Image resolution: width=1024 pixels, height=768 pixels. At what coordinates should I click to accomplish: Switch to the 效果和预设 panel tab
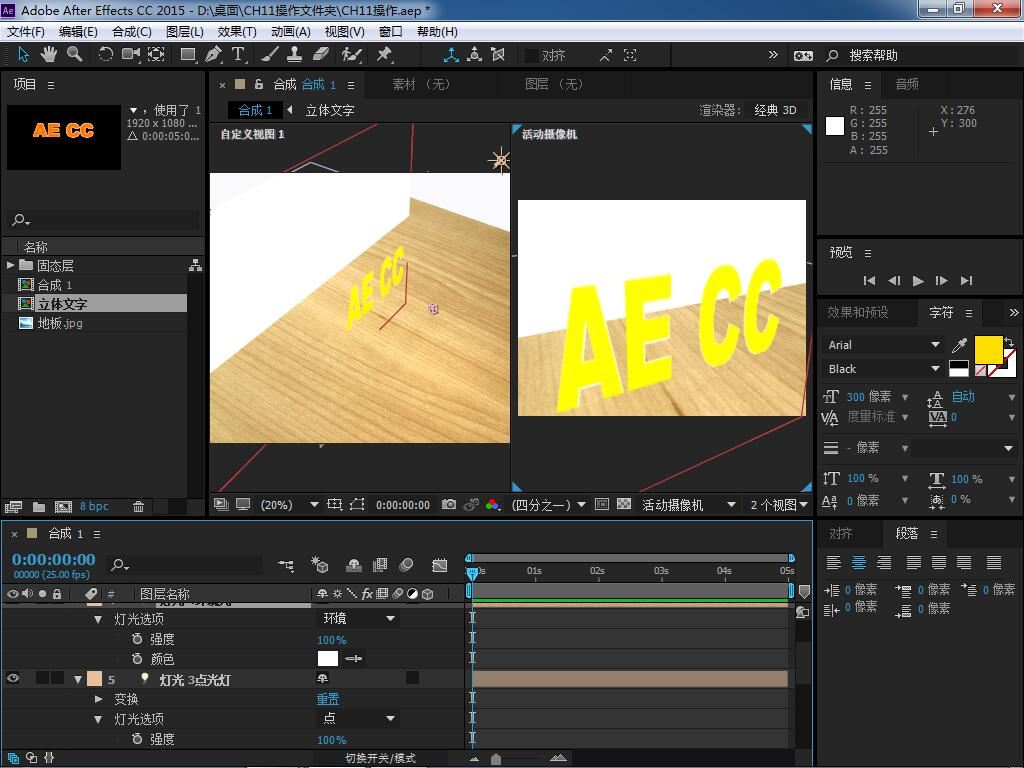857,312
